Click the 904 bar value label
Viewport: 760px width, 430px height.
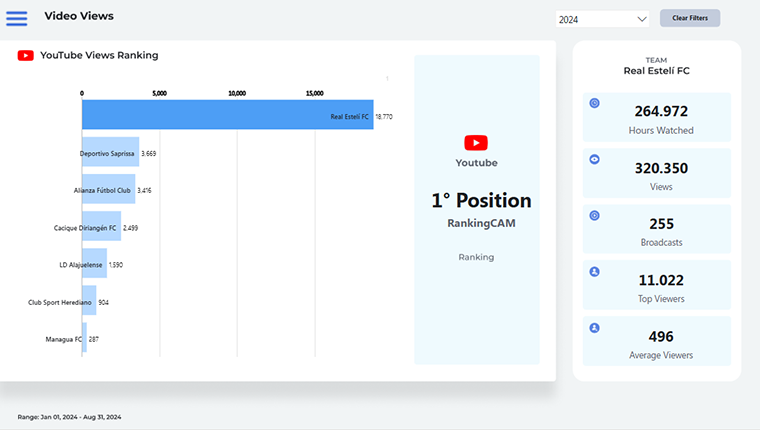coord(104,303)
